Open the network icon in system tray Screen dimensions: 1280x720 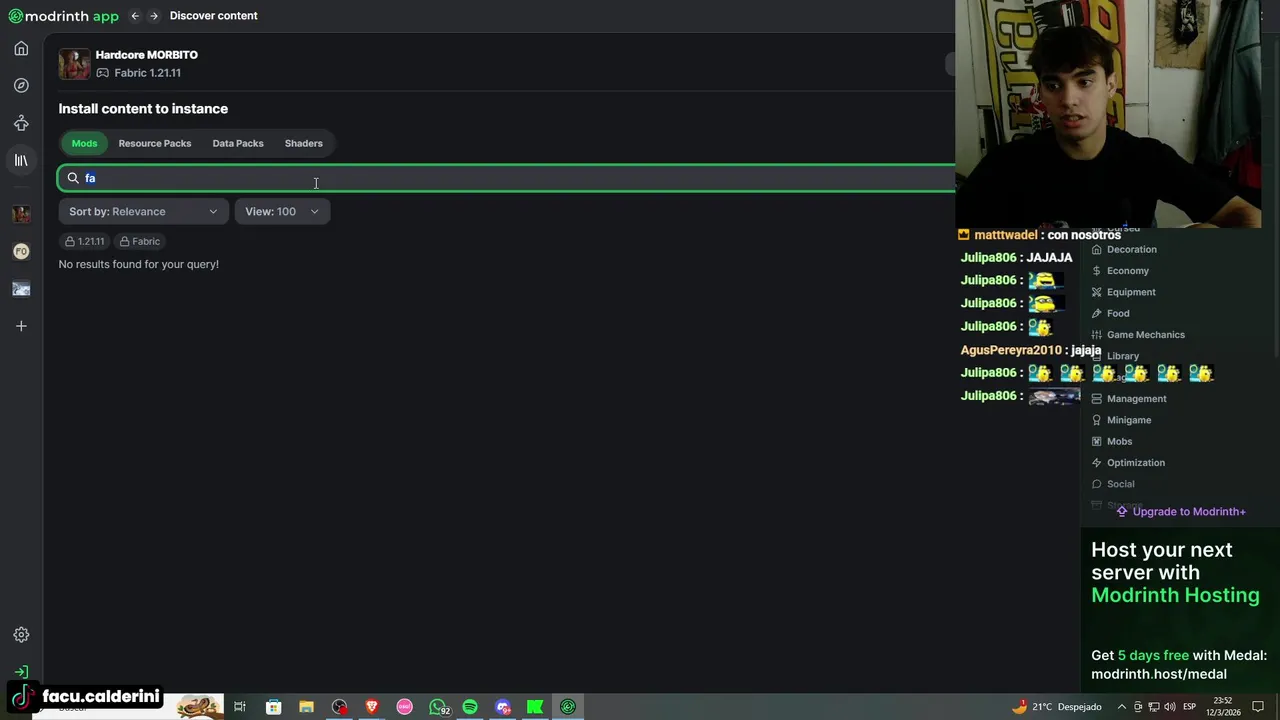point(1153,707)
